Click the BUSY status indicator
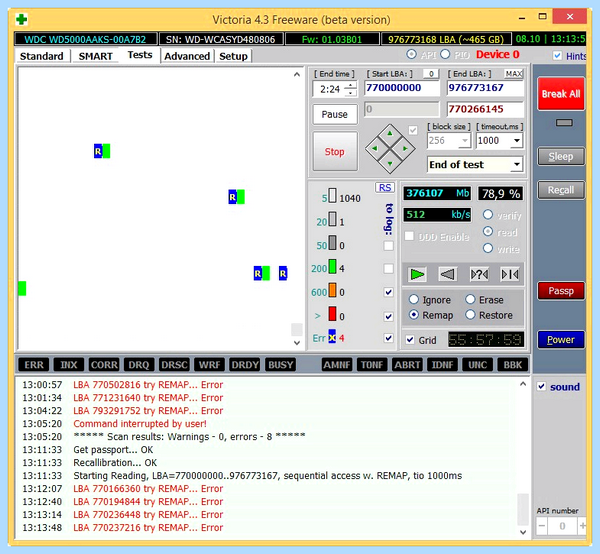The image size is (600, 554). [280, 365]
